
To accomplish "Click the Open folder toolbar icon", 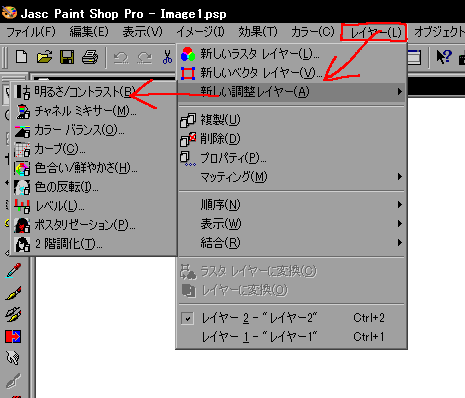I will 44,57.
